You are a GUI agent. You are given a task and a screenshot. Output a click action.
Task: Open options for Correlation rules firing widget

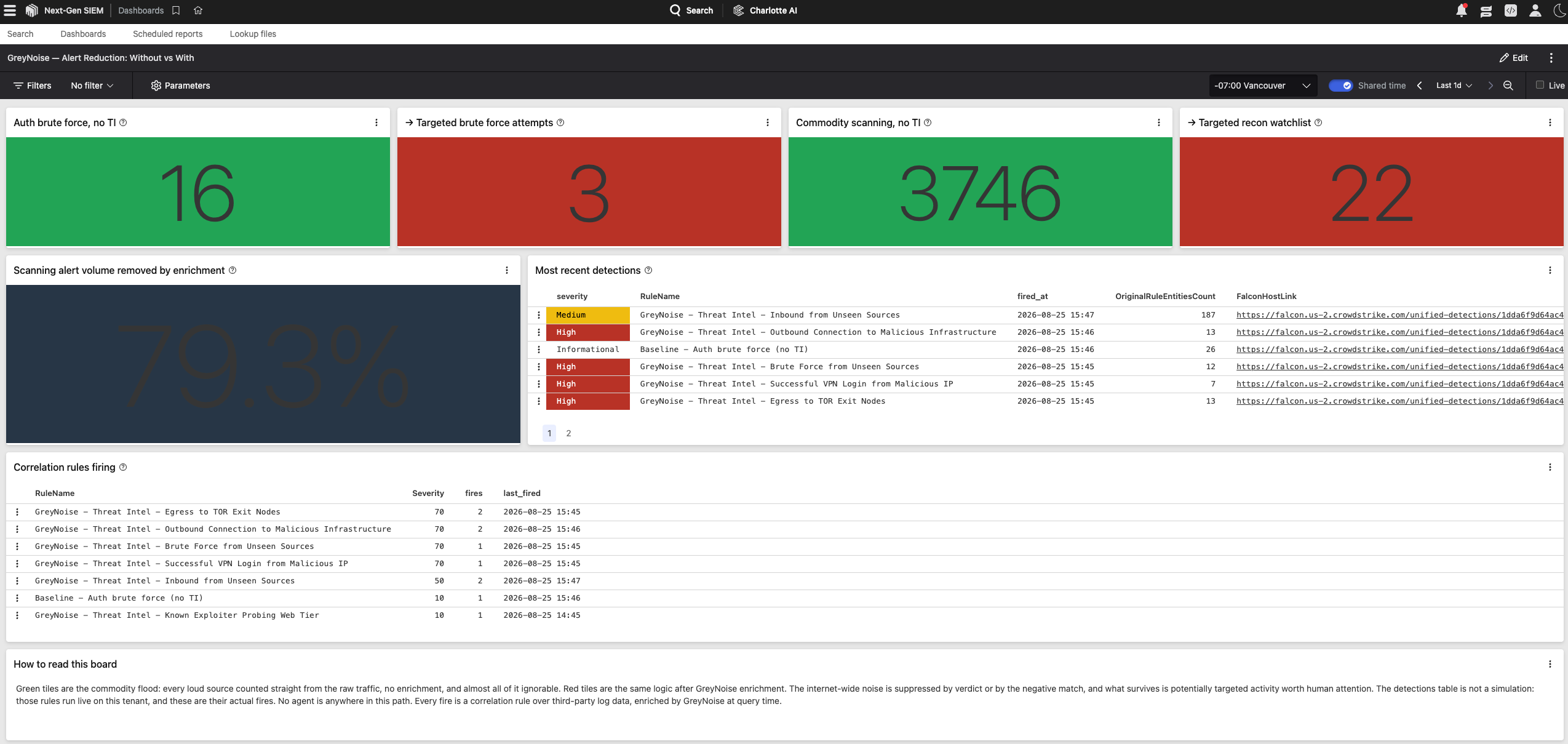point(1550,467)
